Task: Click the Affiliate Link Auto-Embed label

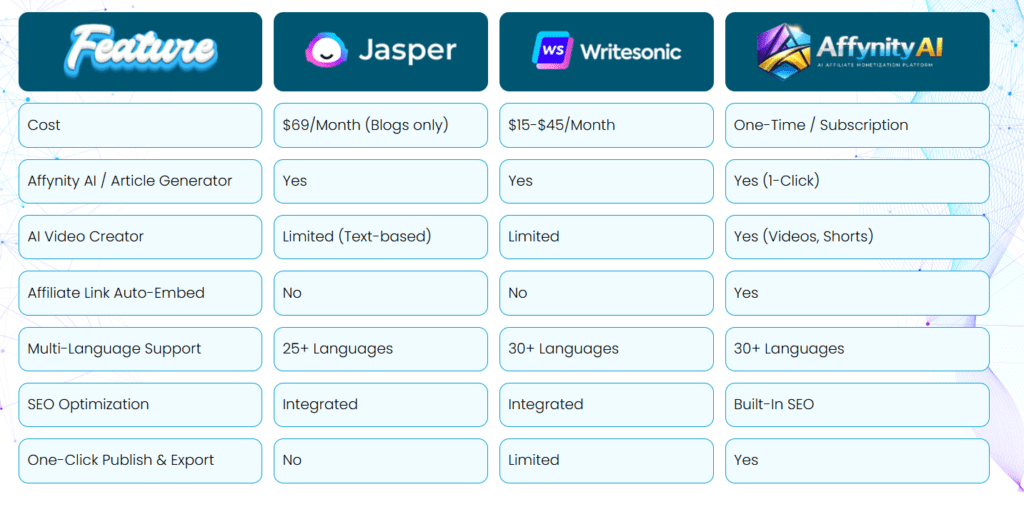Action: [140, 293]
